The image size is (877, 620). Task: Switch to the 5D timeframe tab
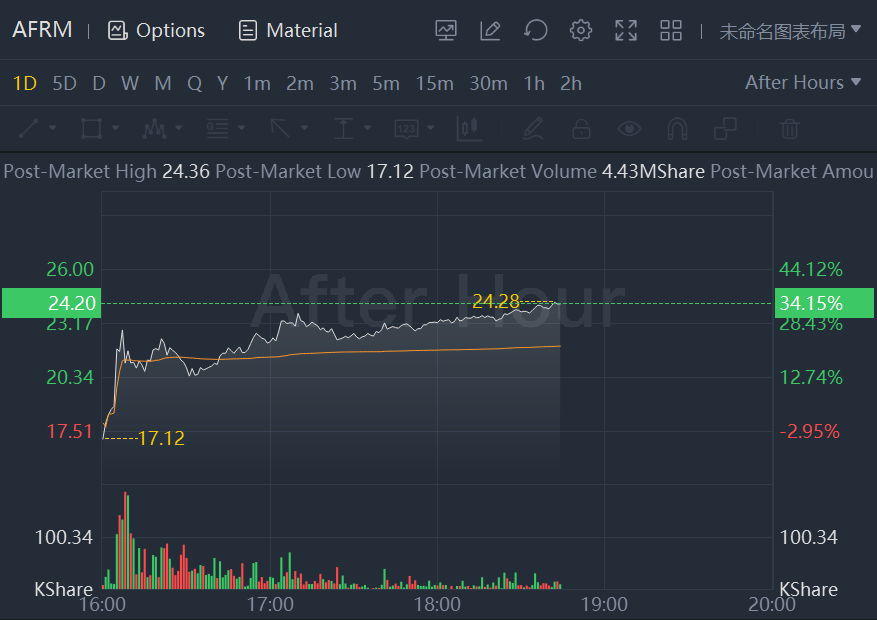[x=64, y=83]
